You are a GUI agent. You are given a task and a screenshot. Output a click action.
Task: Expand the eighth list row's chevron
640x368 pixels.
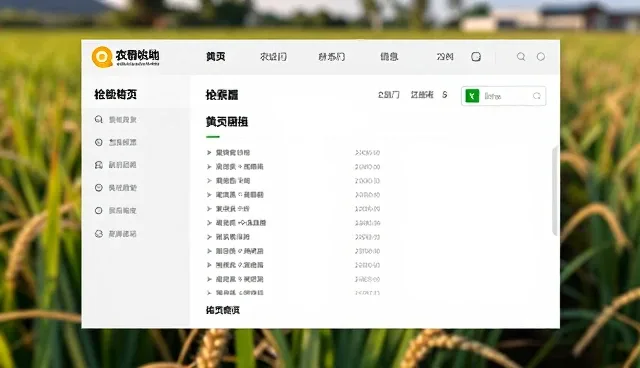(209, 251)
